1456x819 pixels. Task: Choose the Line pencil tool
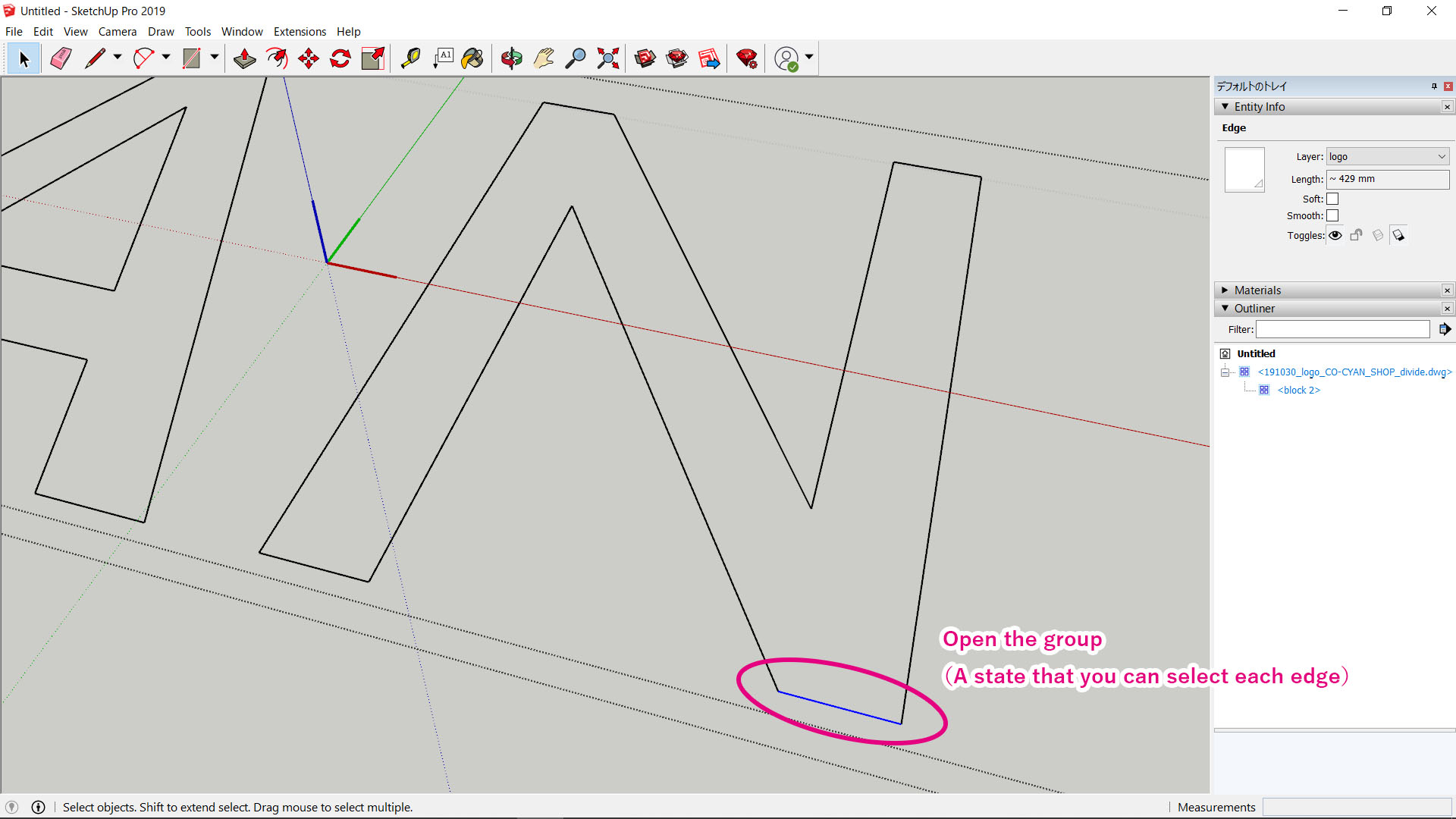coord(96,58)
